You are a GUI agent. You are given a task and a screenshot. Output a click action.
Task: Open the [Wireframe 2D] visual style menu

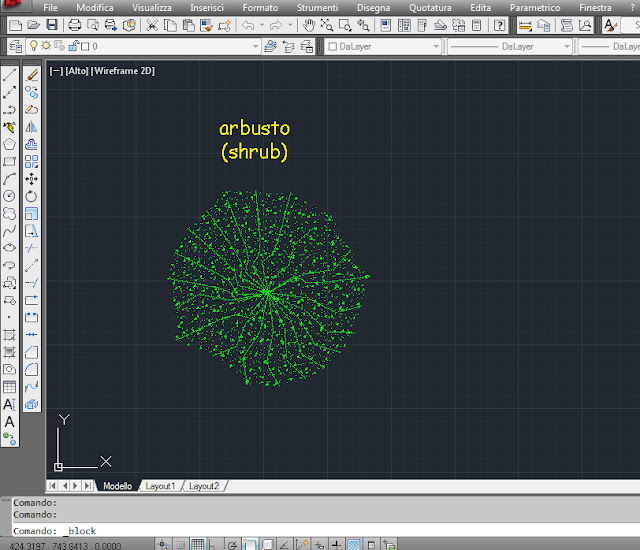click(x=123, y=71)
